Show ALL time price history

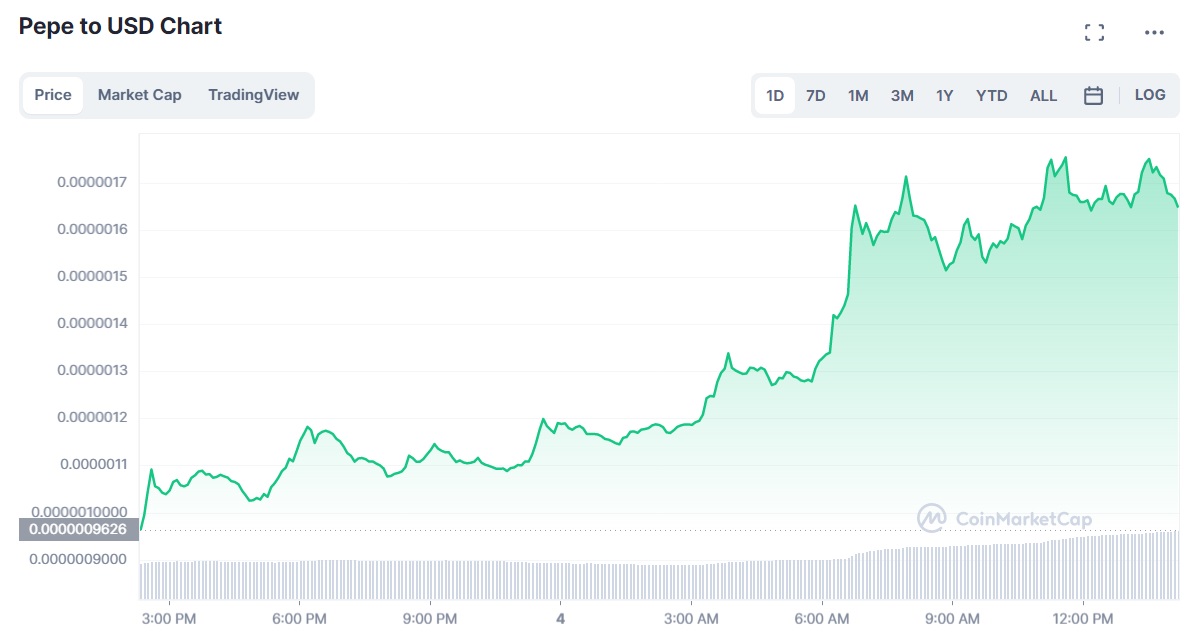[1043, 96]
